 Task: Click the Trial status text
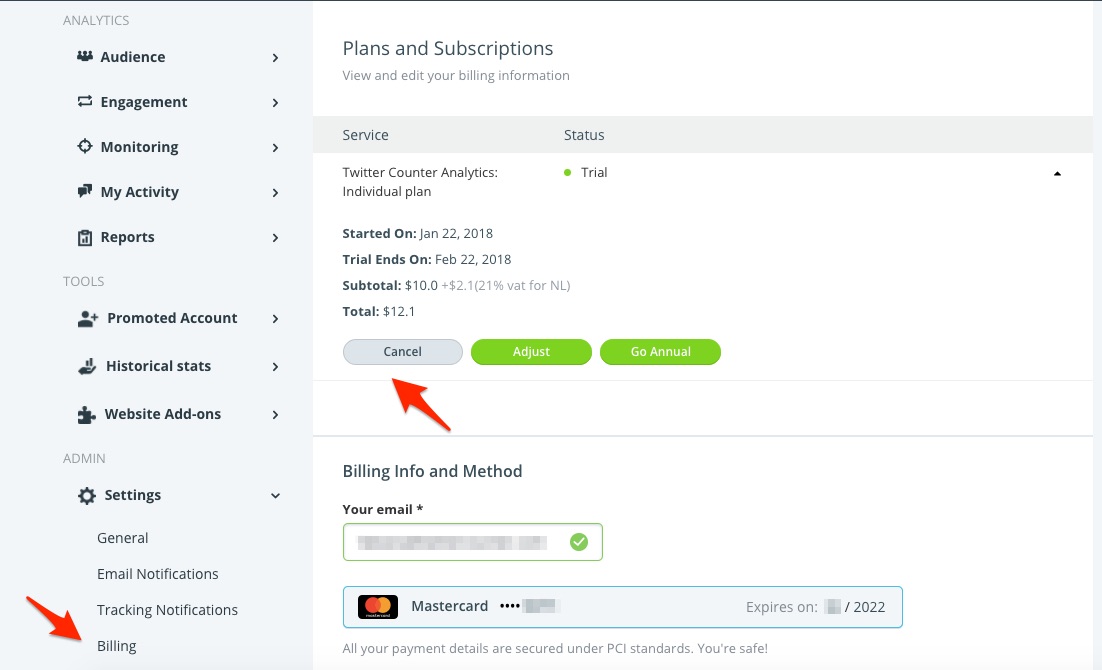[x=594, y=172]
